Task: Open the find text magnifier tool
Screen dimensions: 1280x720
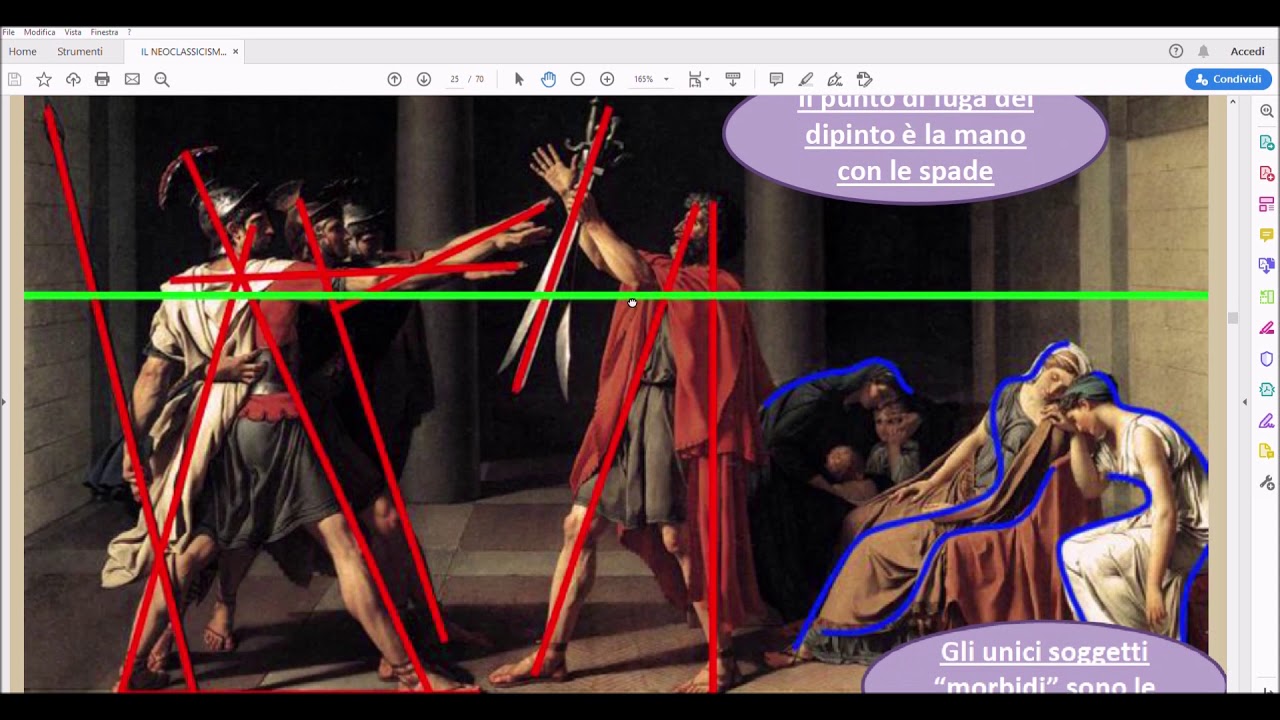Action: coord(162,79)
